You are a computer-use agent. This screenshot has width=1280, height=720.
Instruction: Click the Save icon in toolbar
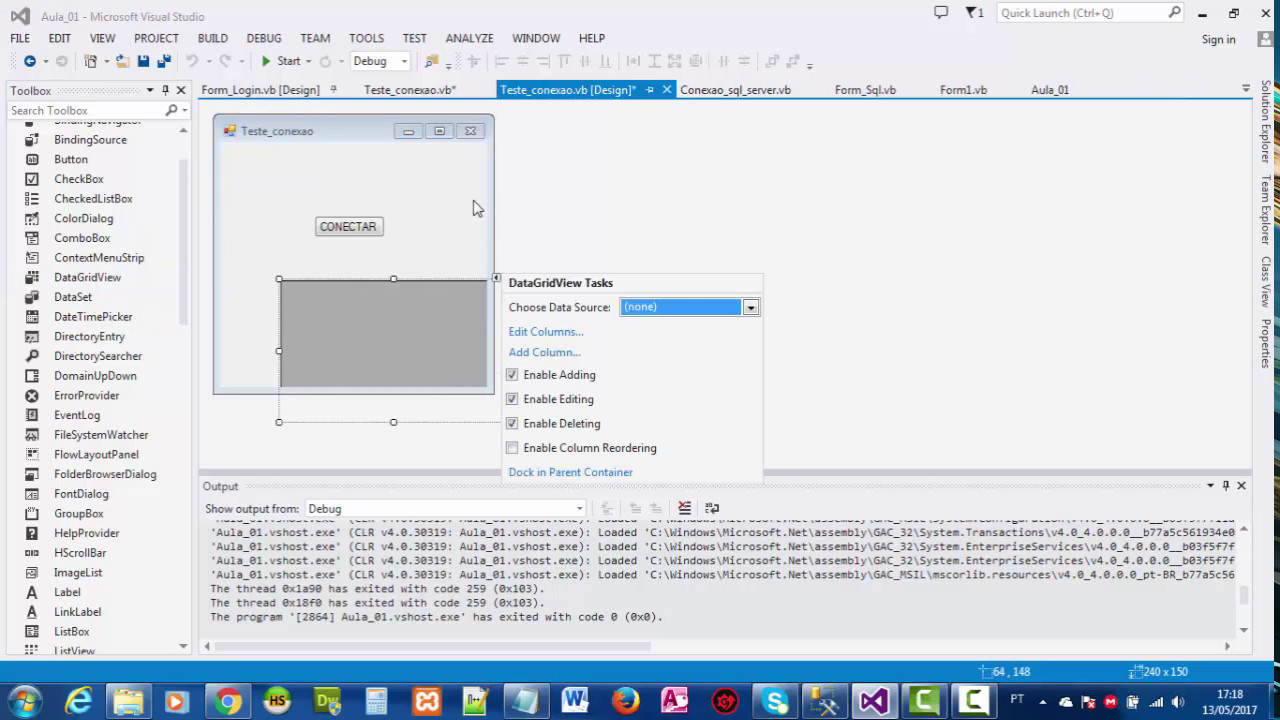tap(144, 61)
